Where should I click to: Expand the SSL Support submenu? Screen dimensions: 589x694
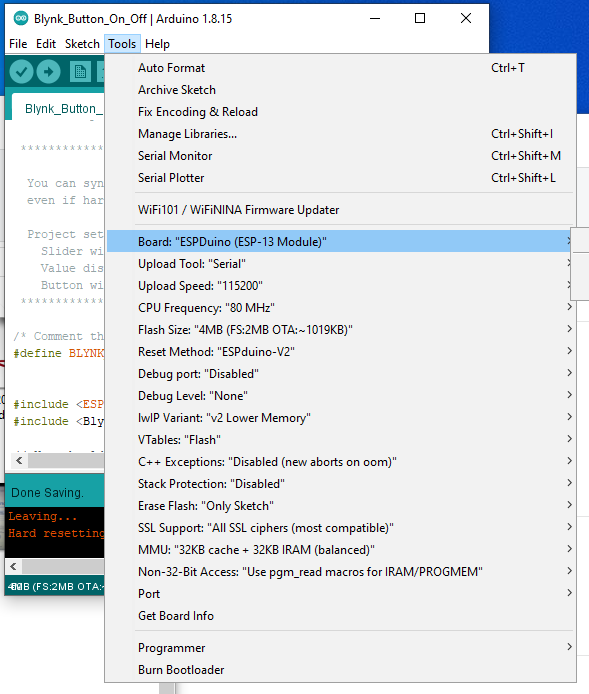[x=341, y=528]
